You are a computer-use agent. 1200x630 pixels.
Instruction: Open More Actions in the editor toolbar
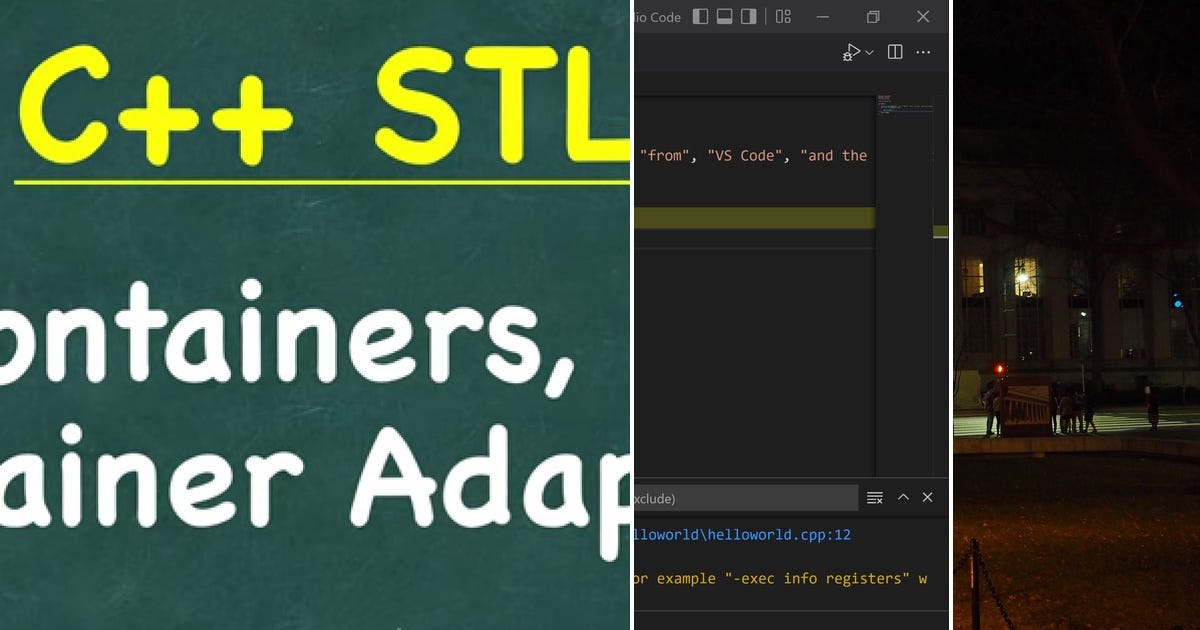(923, 52)
